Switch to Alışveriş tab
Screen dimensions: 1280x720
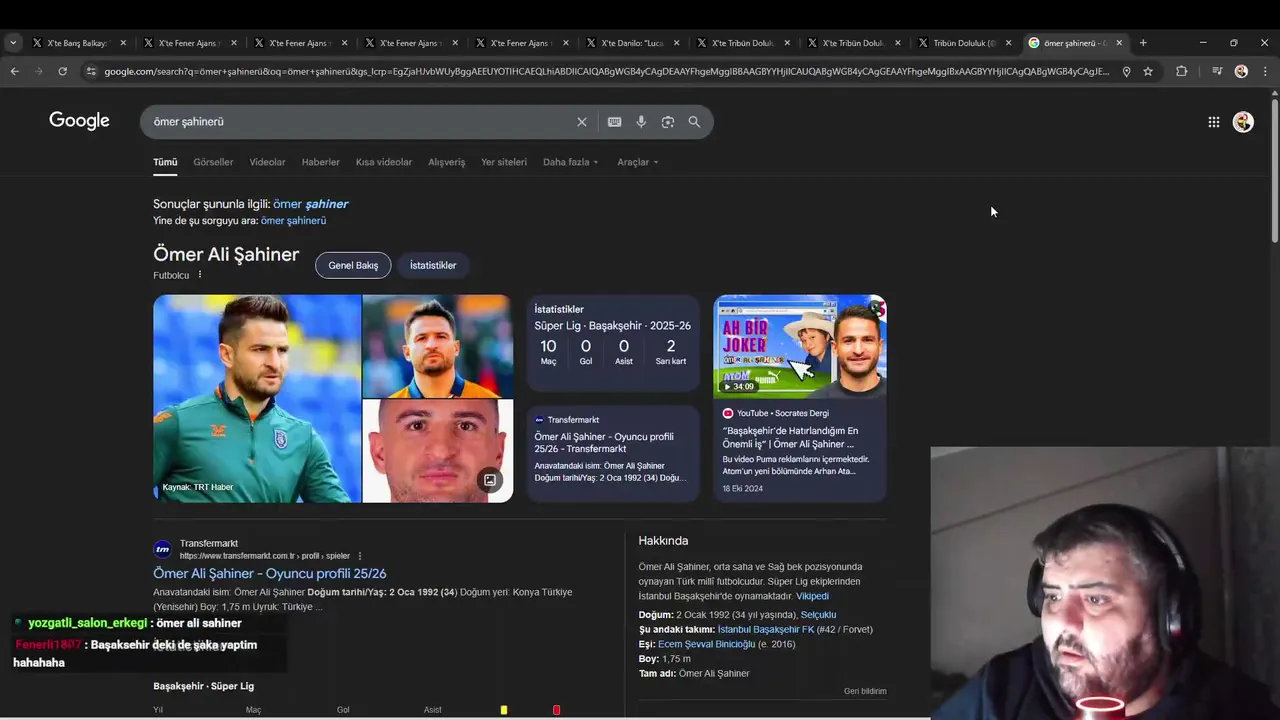coord(446,162)
